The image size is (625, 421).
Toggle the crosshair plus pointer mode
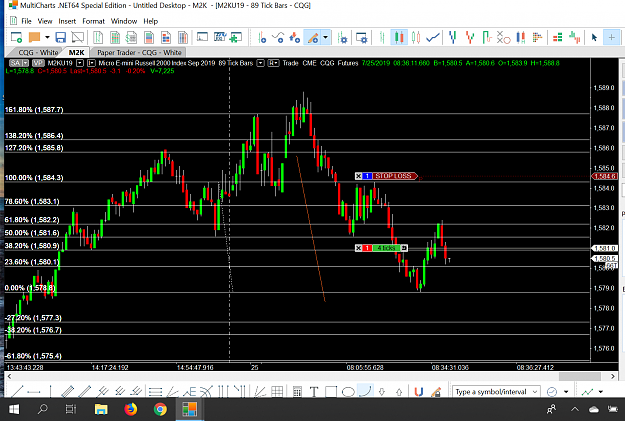pyautogui.click(x=611, y=37)
